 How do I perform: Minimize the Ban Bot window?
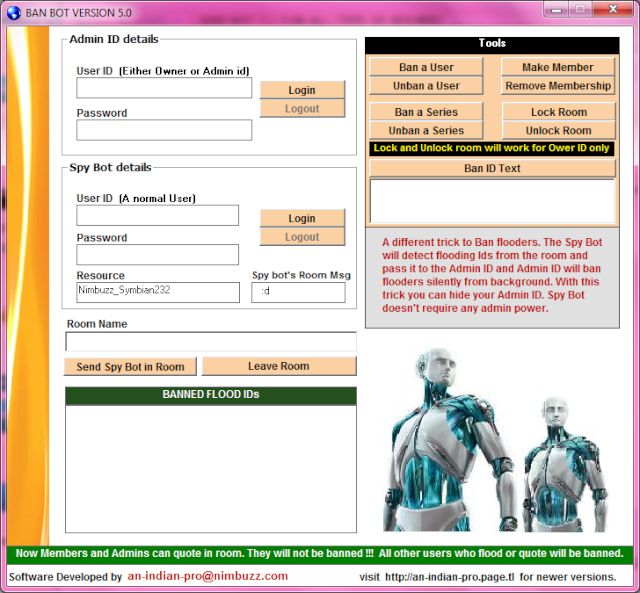tap(556, 9)
